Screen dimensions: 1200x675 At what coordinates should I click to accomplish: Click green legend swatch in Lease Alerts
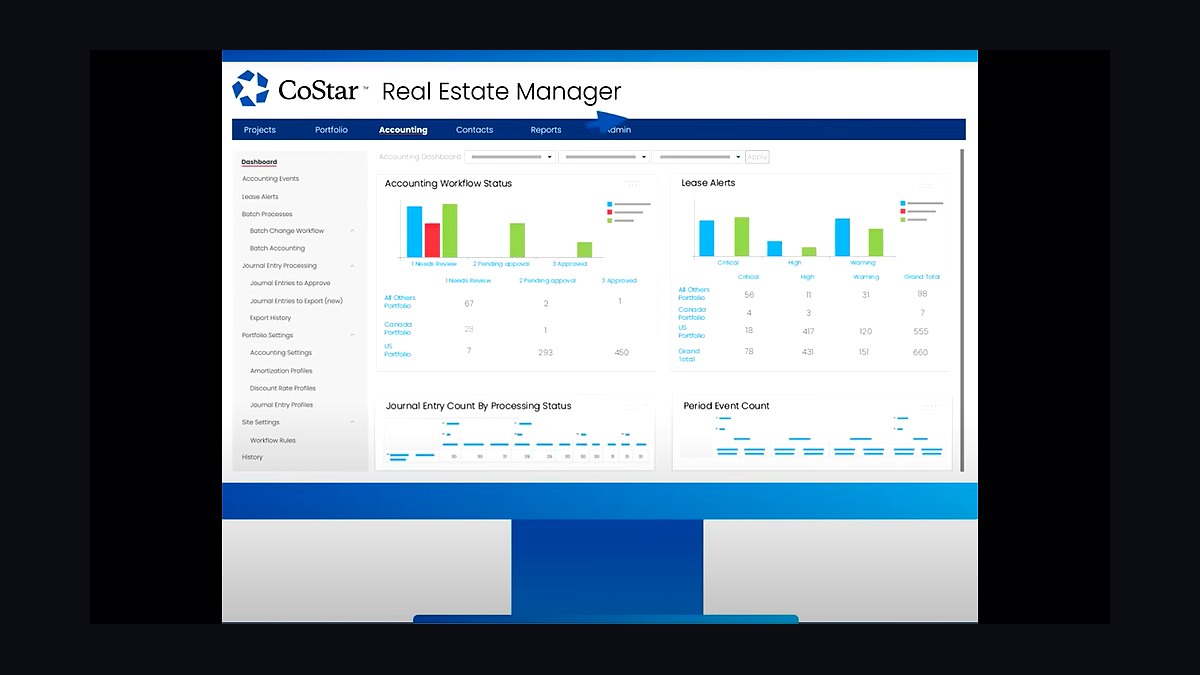pos(903,219)
